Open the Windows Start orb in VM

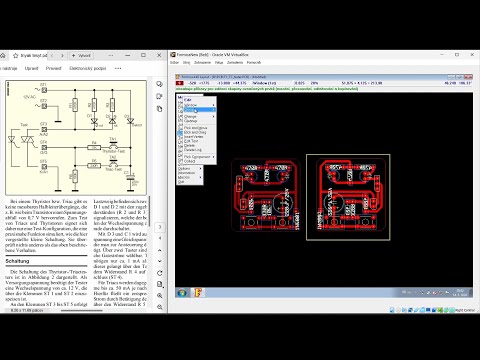click(x=182, y=293)
